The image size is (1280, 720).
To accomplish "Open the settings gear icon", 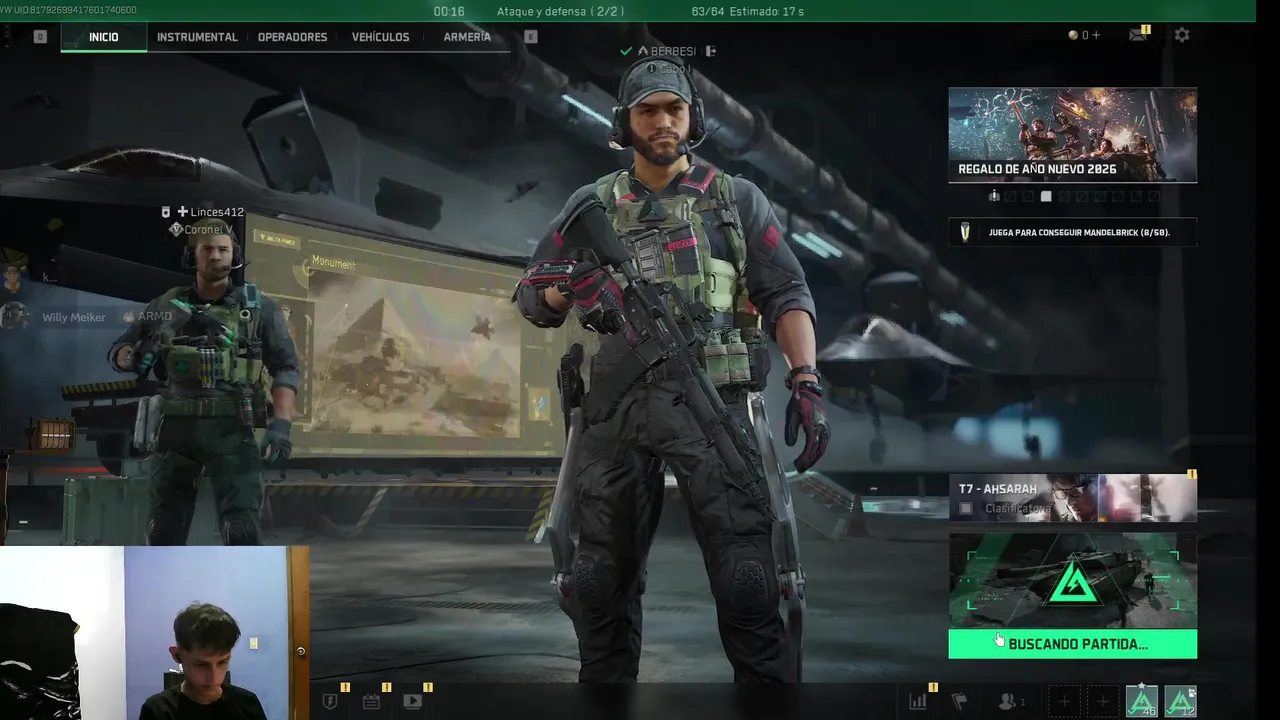I will (1182, 35).
